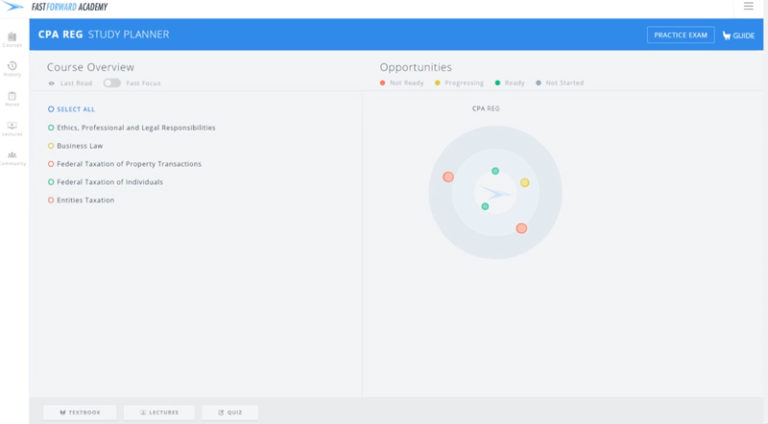Choose Select All in Course Overview

pos(75,109)
